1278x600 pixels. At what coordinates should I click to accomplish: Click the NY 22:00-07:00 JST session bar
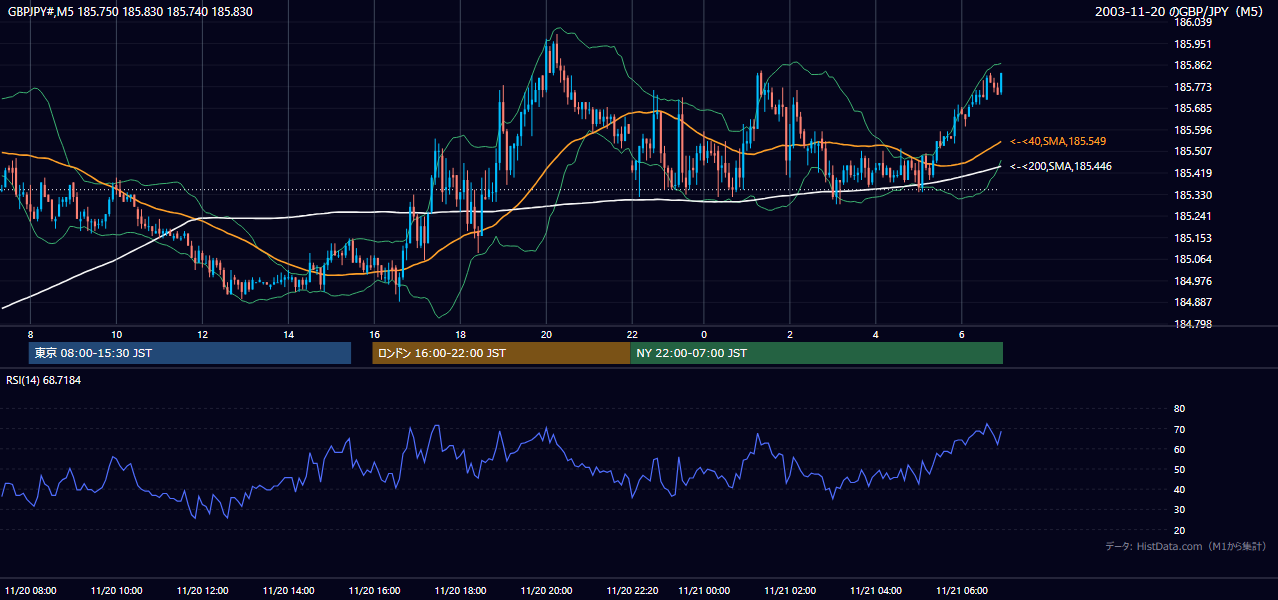817,353
